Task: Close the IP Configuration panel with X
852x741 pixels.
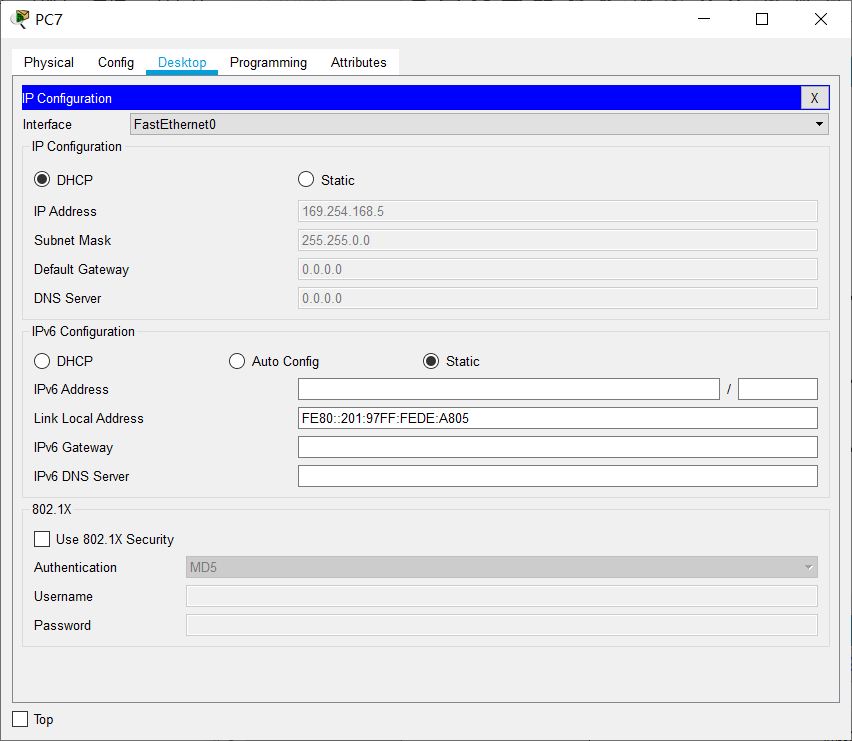Action: (815, 98)
